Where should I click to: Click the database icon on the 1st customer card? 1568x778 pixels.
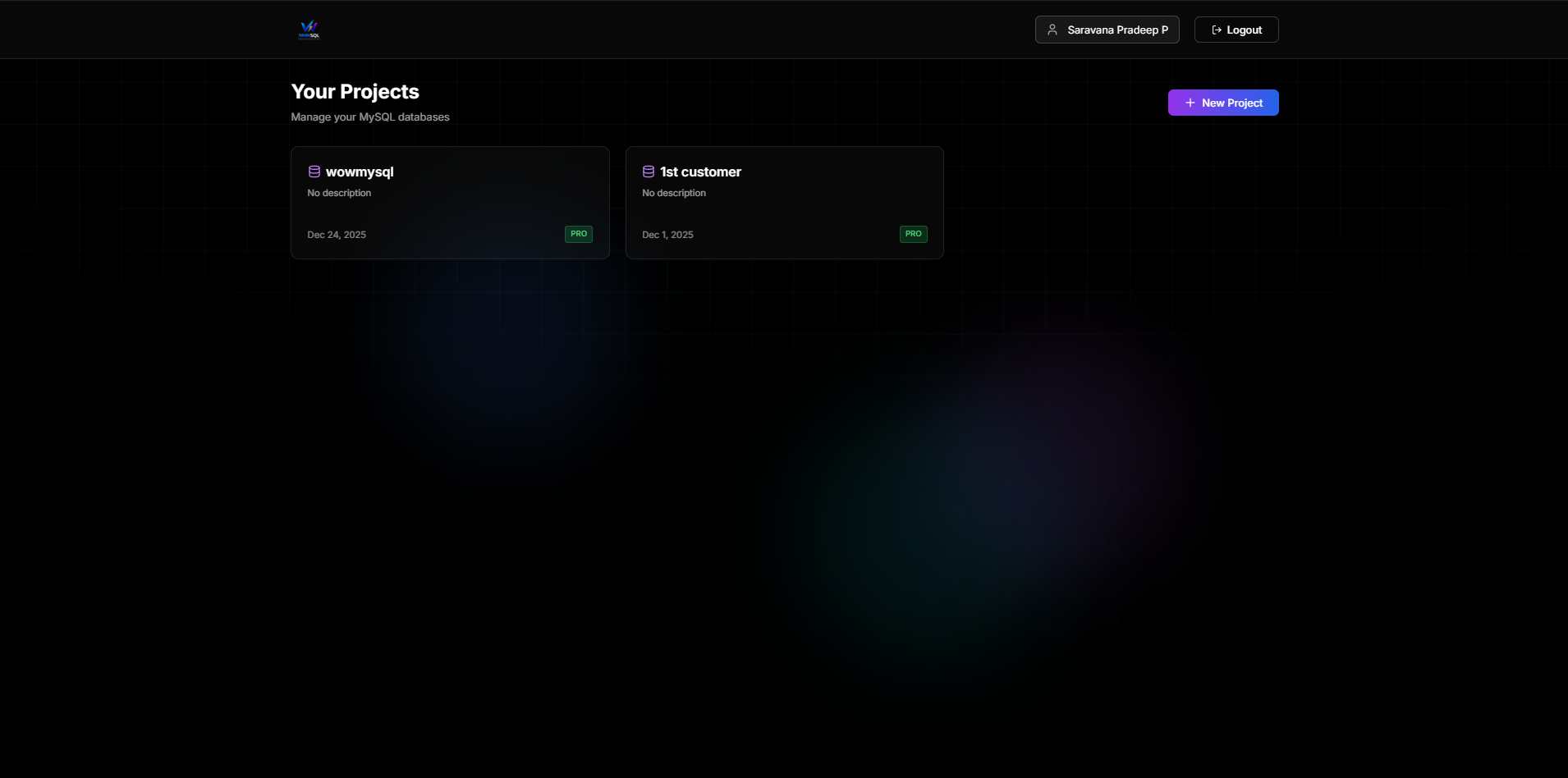tap(649, 172)
